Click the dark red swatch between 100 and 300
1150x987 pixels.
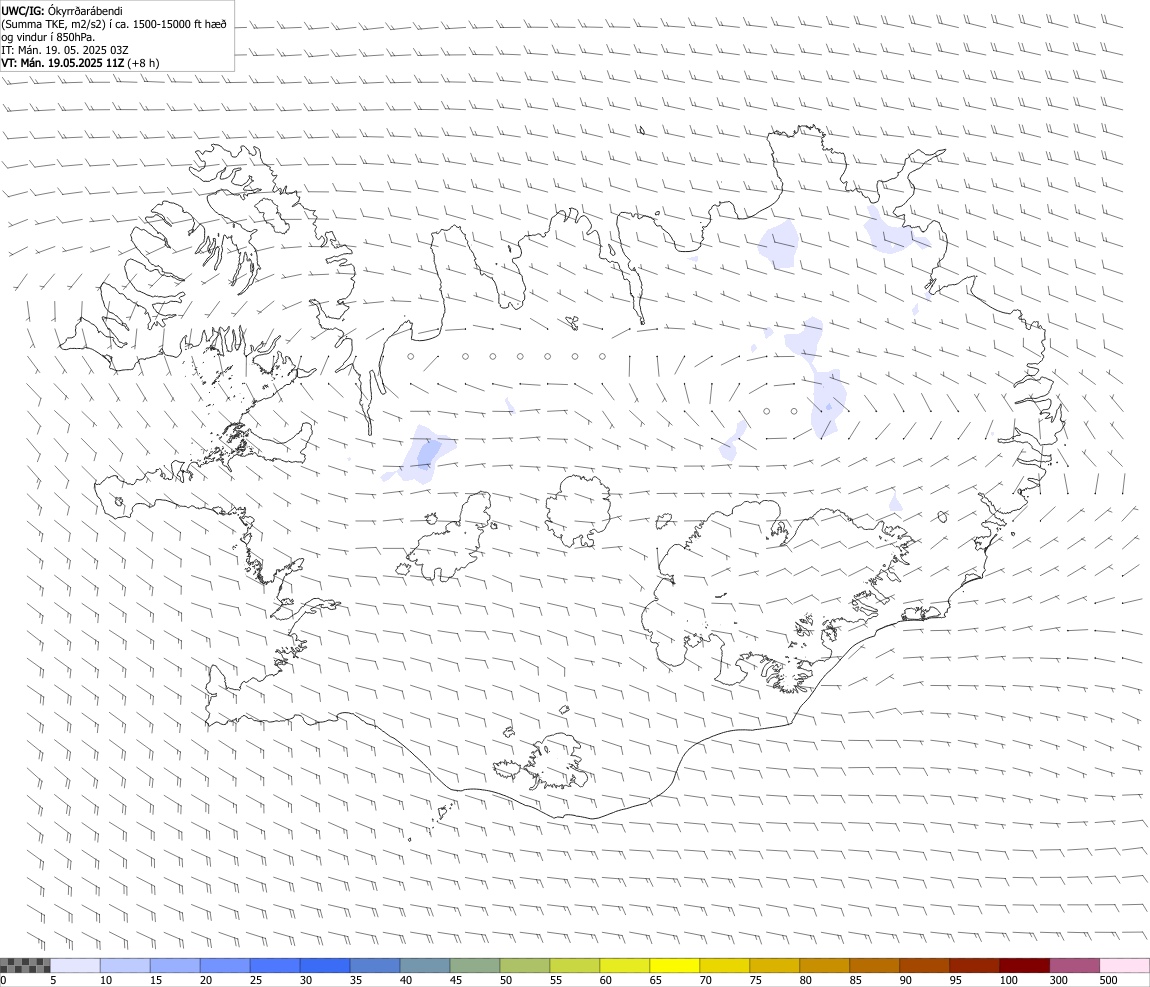click(x=1025, y=965)
